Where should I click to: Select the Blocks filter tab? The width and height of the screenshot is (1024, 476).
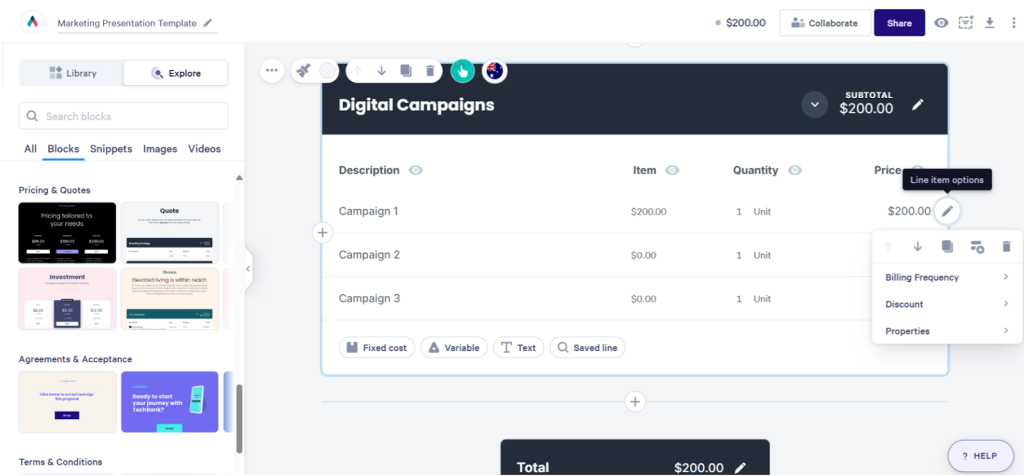point(63,149)
